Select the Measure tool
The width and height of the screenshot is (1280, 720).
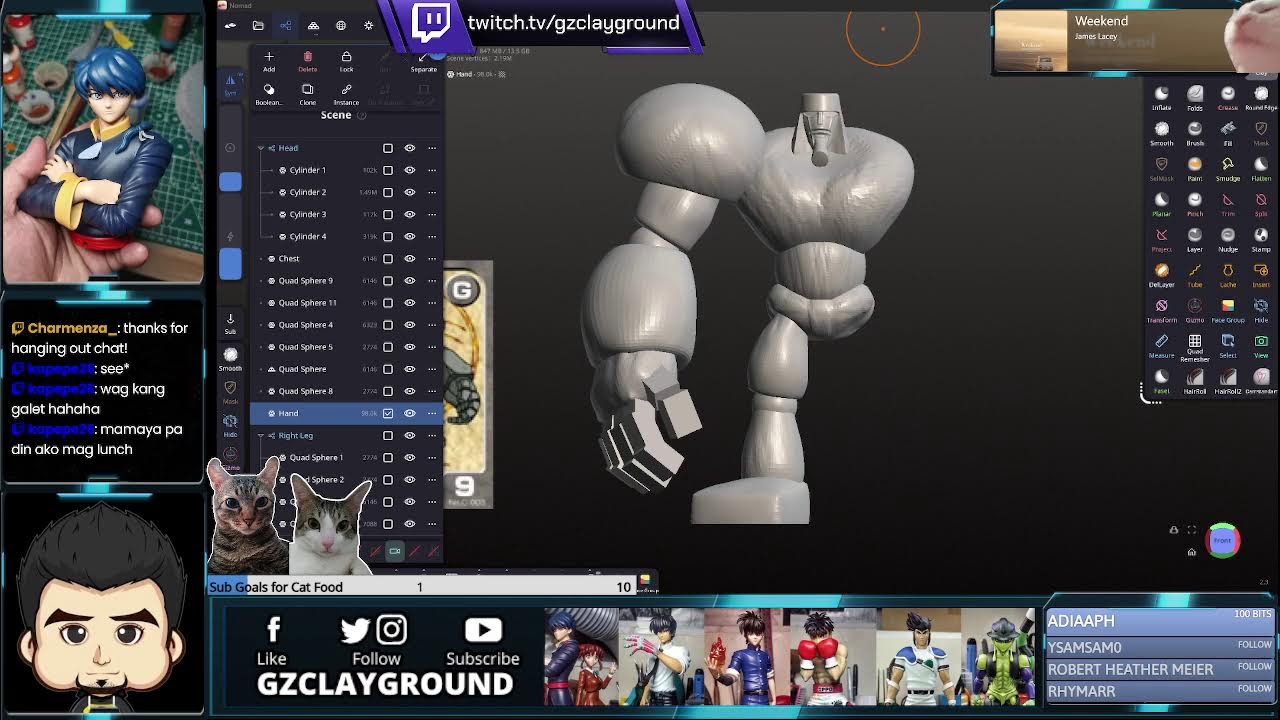1161,345
